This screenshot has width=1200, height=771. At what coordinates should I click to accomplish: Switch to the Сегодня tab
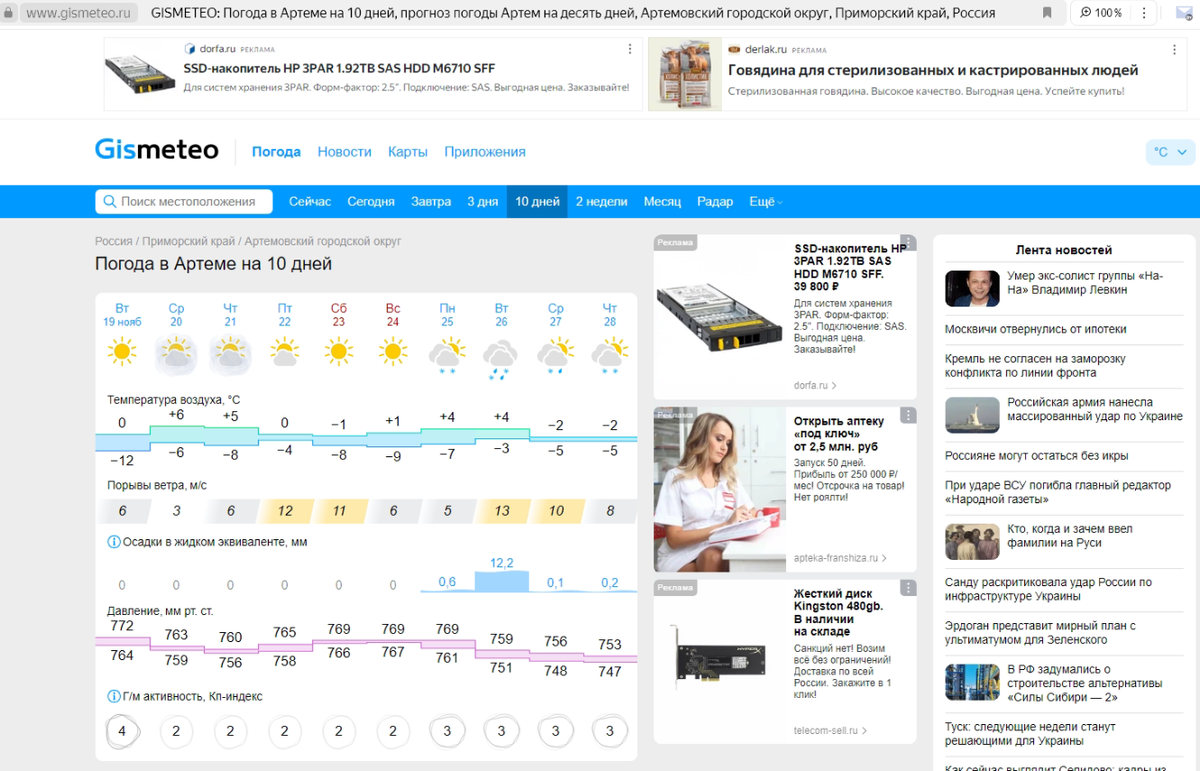pyautogui.click(x=371, y=201)
